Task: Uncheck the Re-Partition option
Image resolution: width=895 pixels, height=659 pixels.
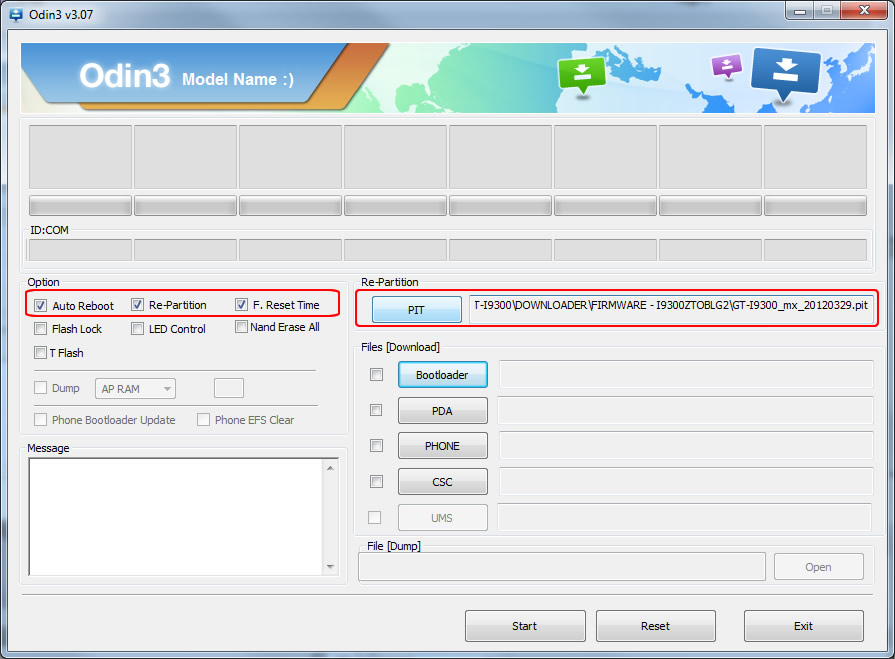Action: [x=138, y=305]
